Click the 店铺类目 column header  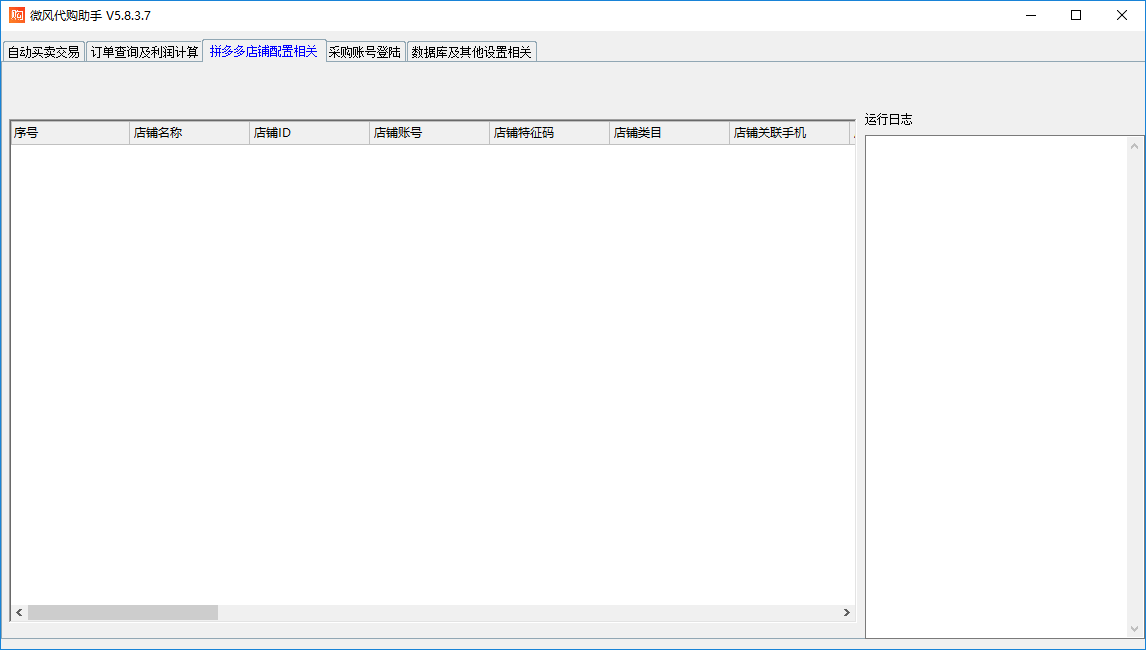click(x=669, y=132)
